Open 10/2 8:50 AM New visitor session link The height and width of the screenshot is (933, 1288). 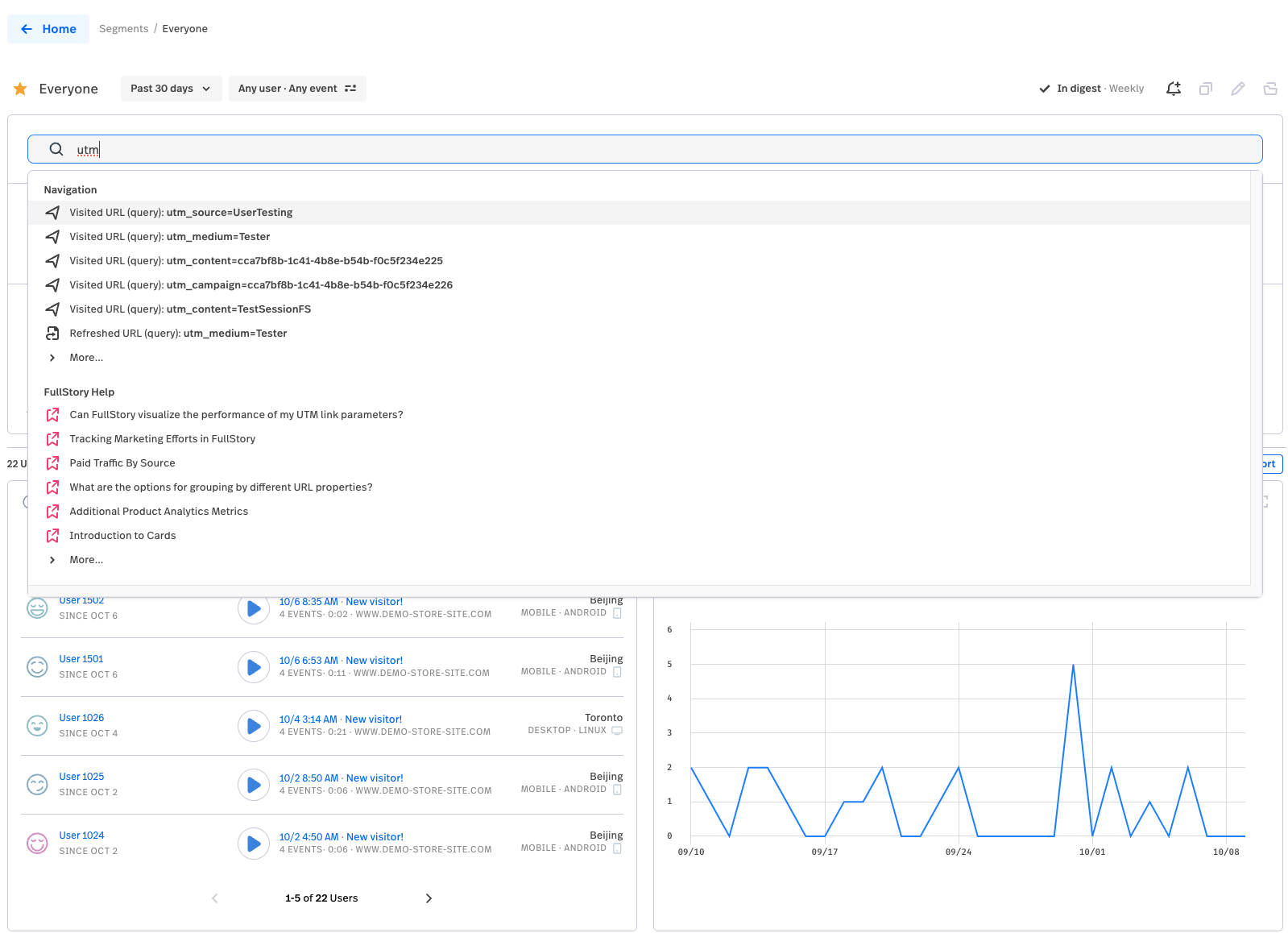[341, 778]
